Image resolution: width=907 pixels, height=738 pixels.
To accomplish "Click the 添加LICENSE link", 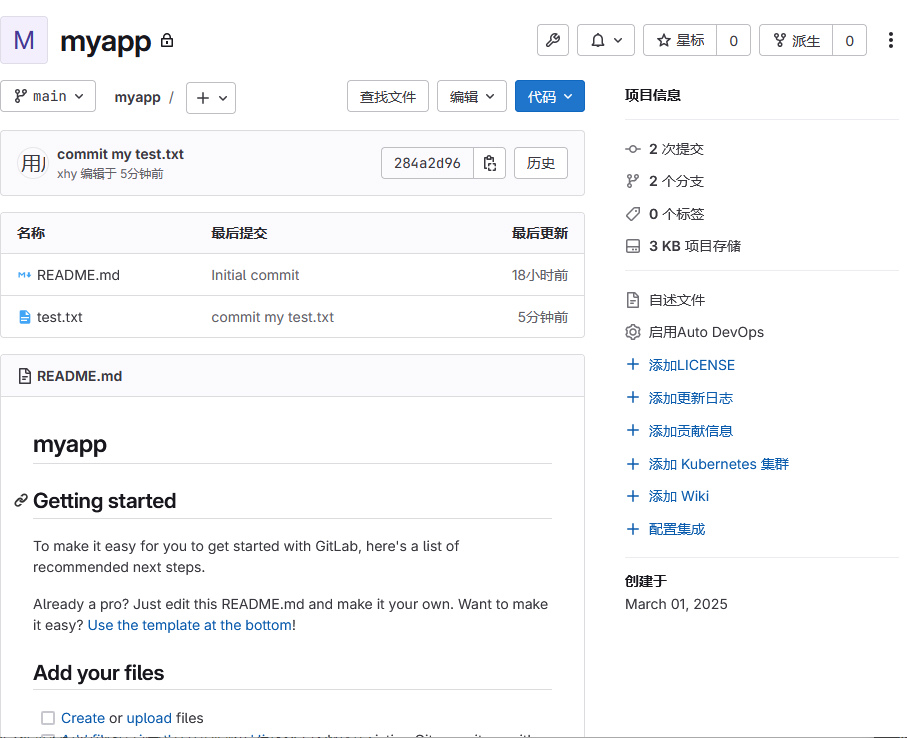I will click(x=691, y=365).
